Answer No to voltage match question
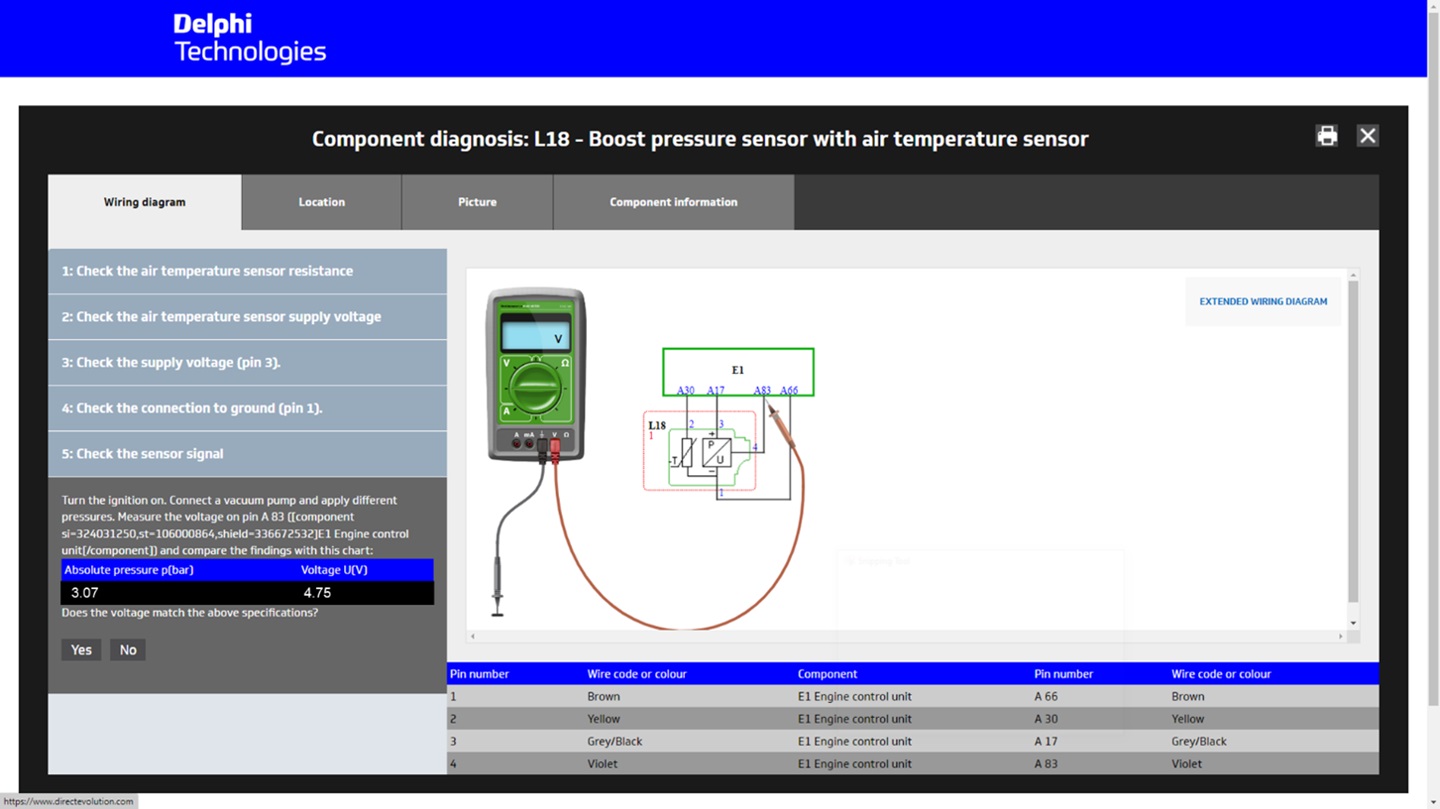The height and width of the screenshot is (809, 1440). [128, 650]
